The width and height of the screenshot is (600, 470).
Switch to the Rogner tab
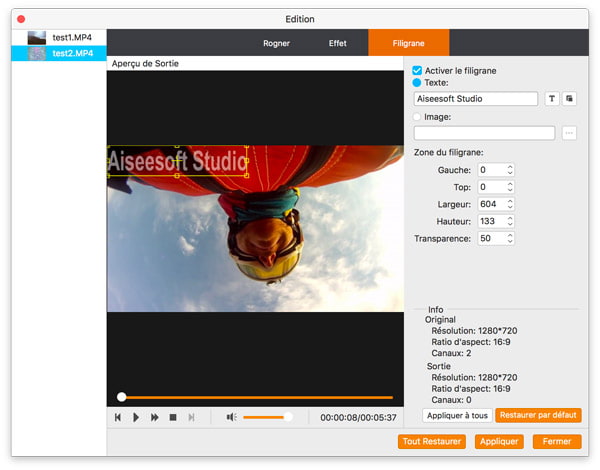(276, 44)
